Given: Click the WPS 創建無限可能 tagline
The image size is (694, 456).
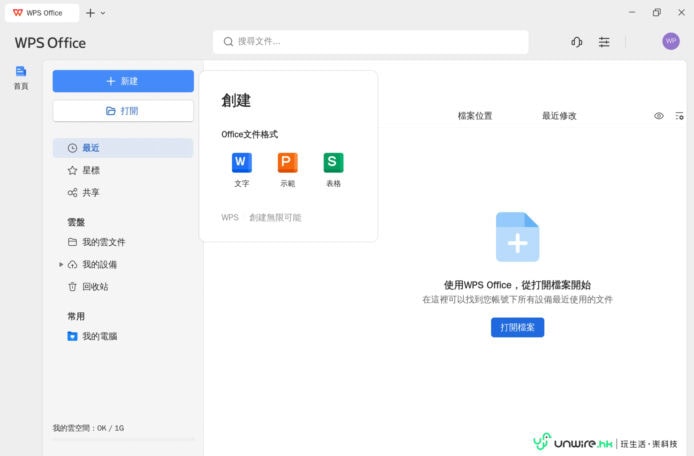Looking at the screenshot, I should (x=261, y=217).
